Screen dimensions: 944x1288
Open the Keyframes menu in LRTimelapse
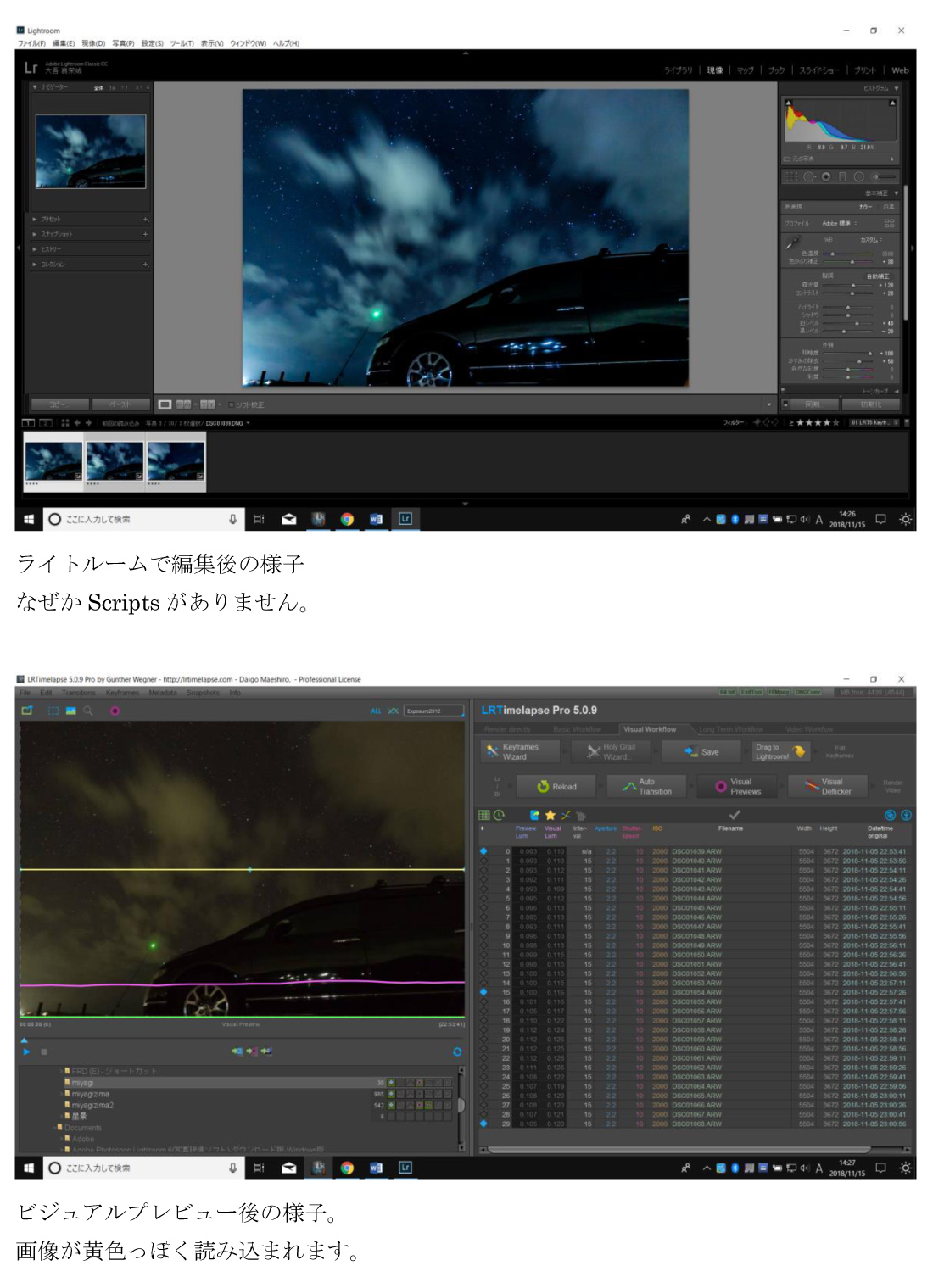(123, 693)
